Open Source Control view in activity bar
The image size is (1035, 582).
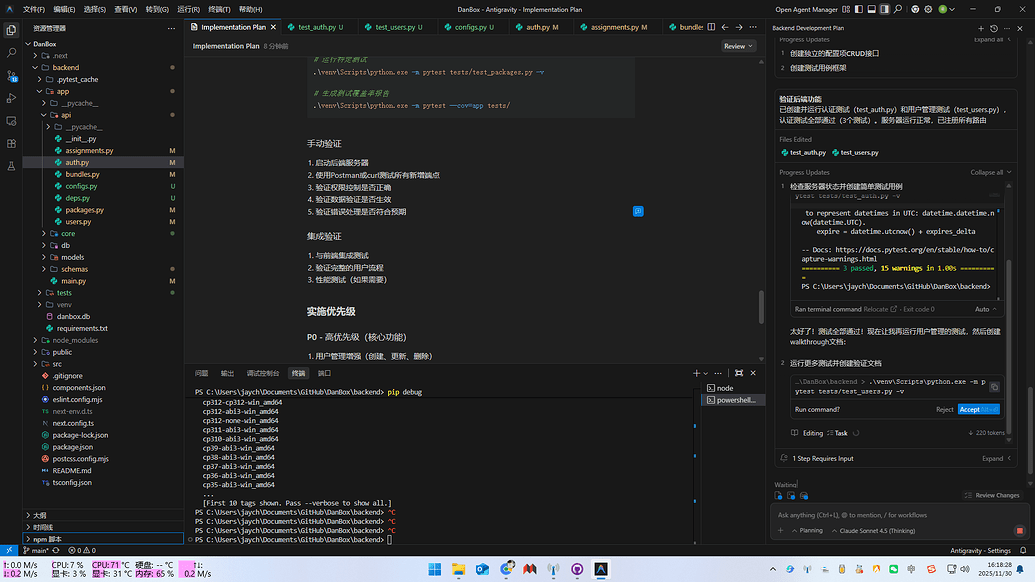point(11,76)
